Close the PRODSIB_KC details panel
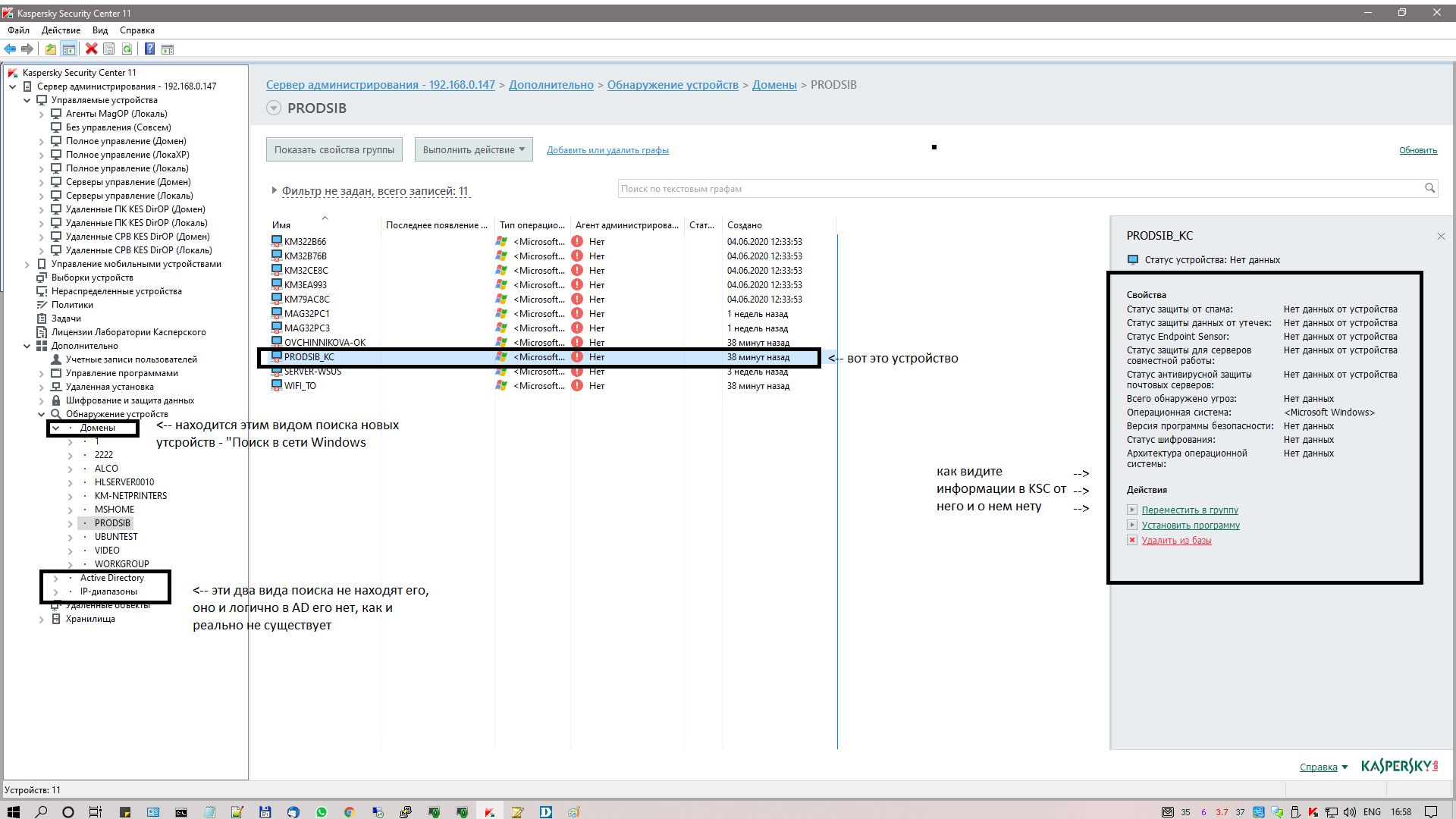The height and width of the screenshot is (819, 1456). coord(1441,237)
